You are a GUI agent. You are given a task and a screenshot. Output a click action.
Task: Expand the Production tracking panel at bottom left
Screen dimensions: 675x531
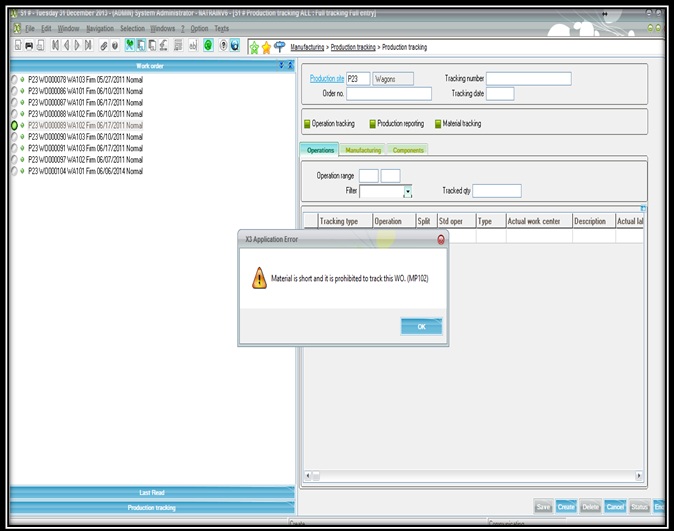point(152,508)
